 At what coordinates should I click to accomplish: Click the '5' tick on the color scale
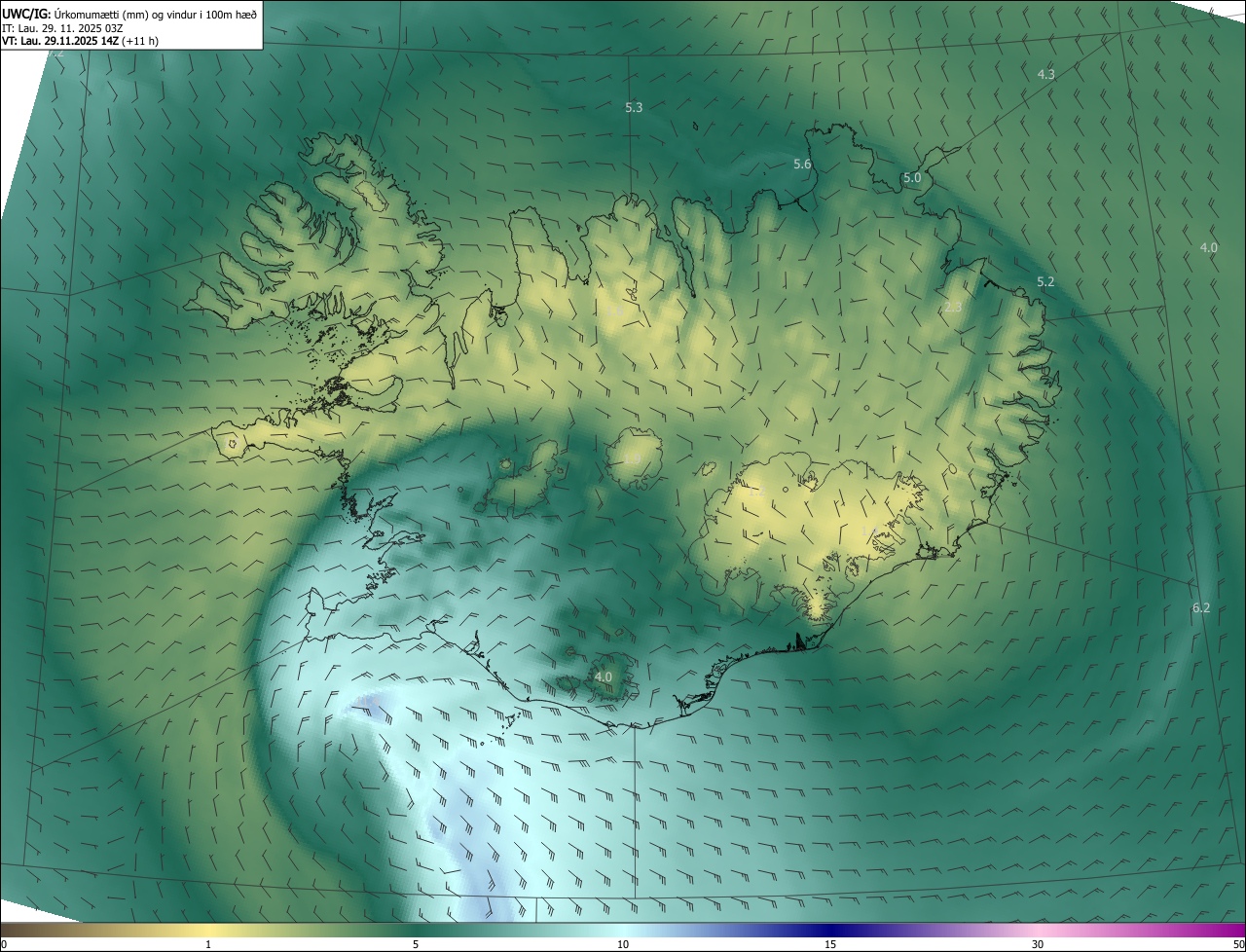click(x=416, y=945)
